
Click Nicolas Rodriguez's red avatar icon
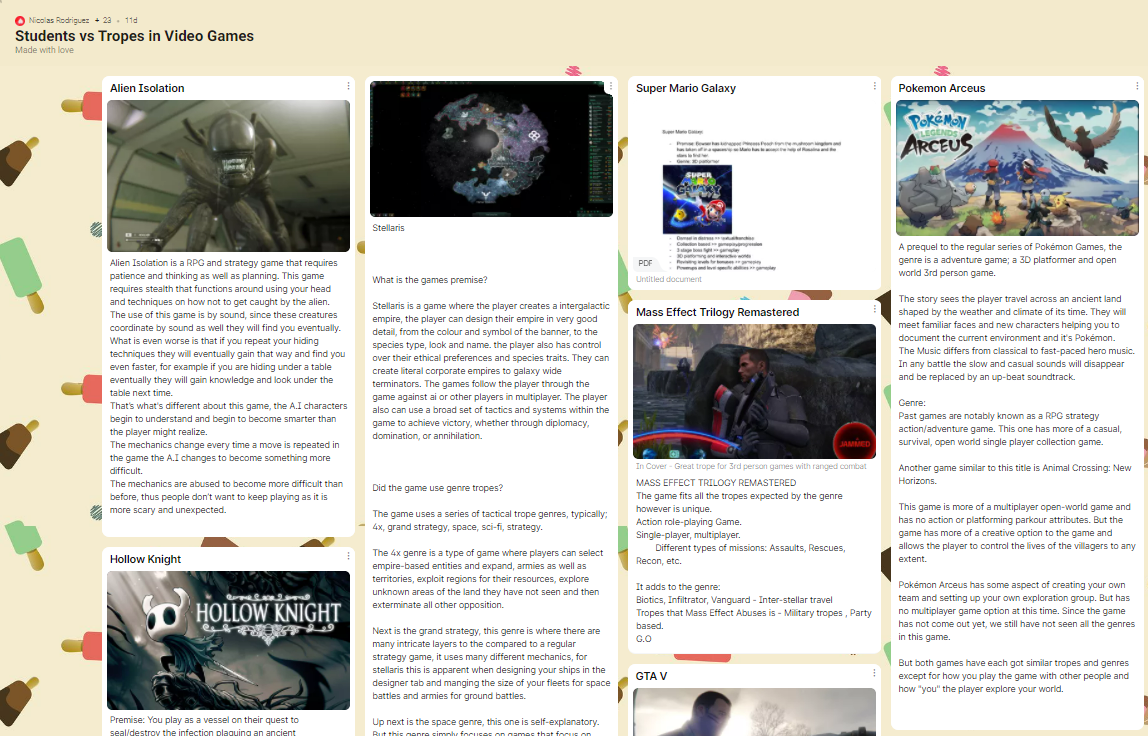coord(20,21)
